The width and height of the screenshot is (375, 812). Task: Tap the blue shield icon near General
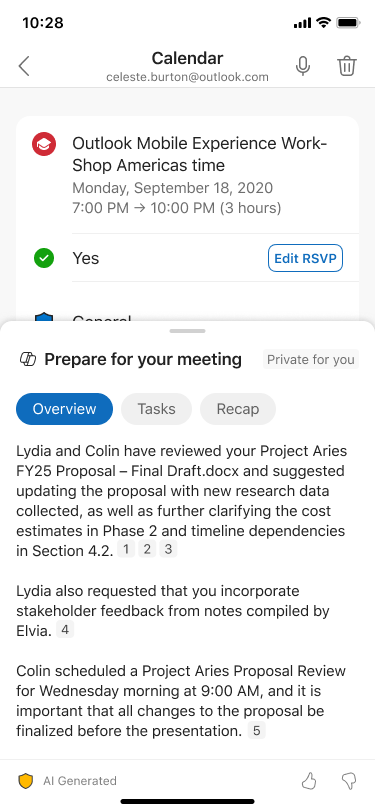[44, 316]
